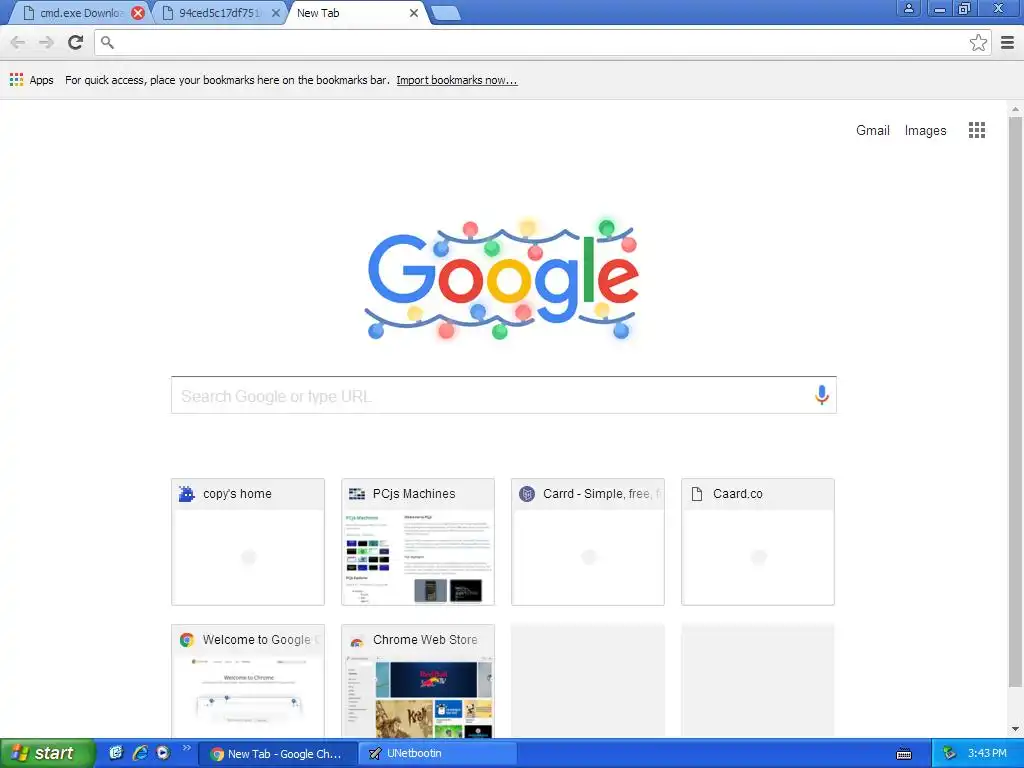Click the scrollbar down arrow
Viewport: 1024px width, 768px height.
[1015, 729]
